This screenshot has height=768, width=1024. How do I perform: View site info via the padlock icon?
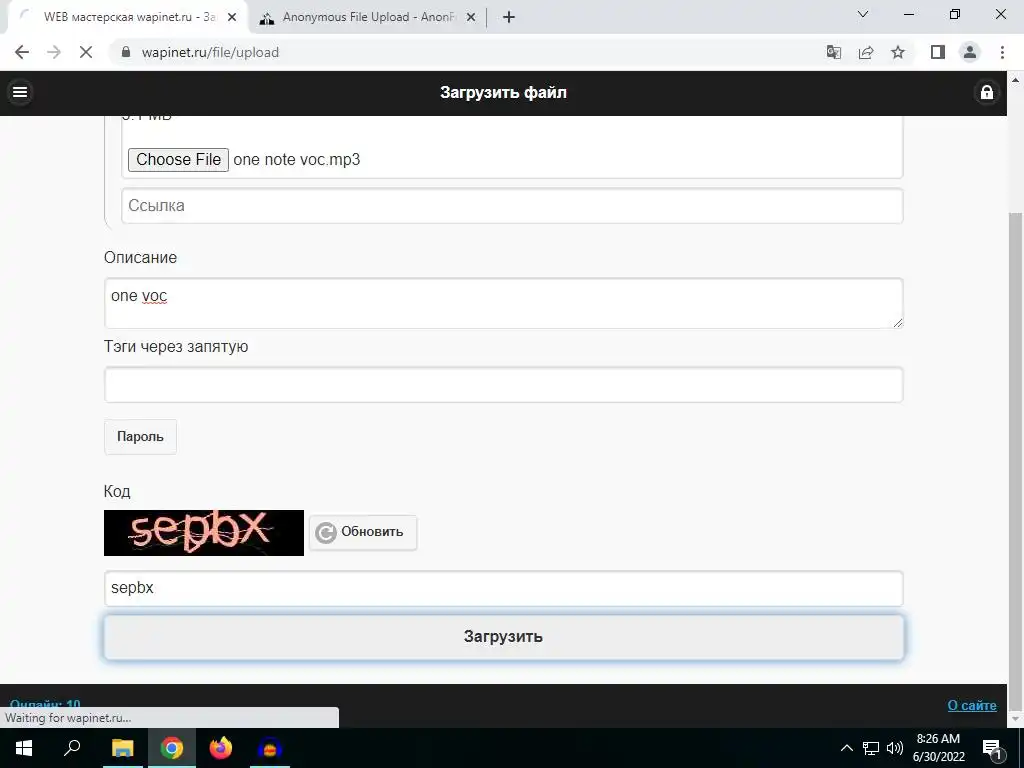126,52
